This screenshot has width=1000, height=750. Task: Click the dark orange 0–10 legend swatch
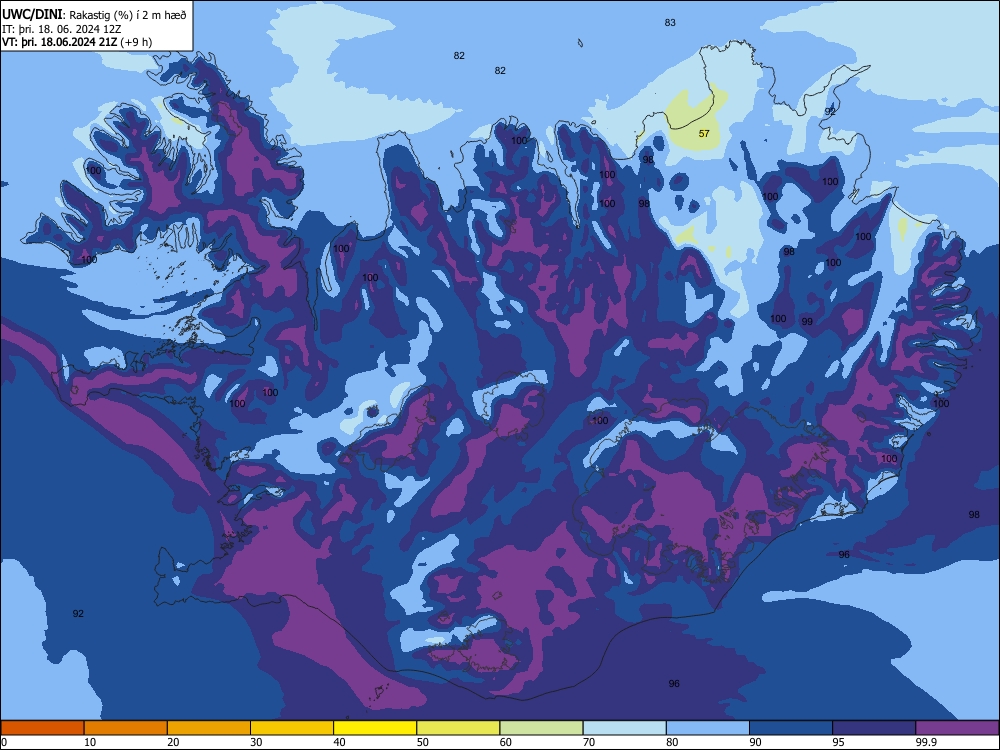coord(42,728)
